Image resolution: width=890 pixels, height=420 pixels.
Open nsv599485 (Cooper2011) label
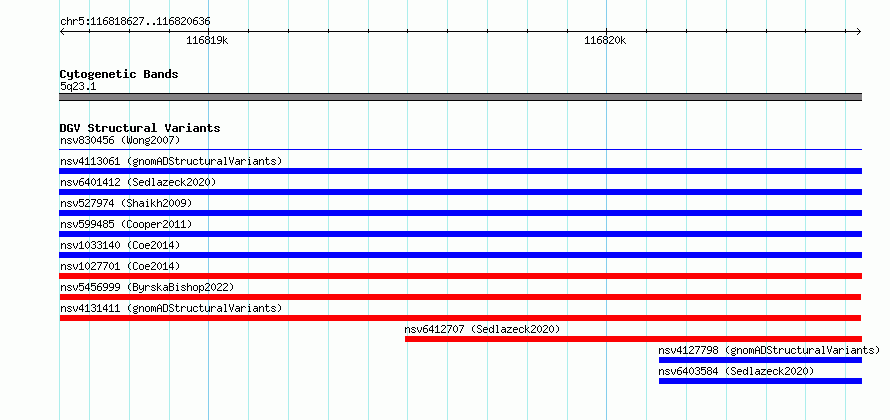126,224
